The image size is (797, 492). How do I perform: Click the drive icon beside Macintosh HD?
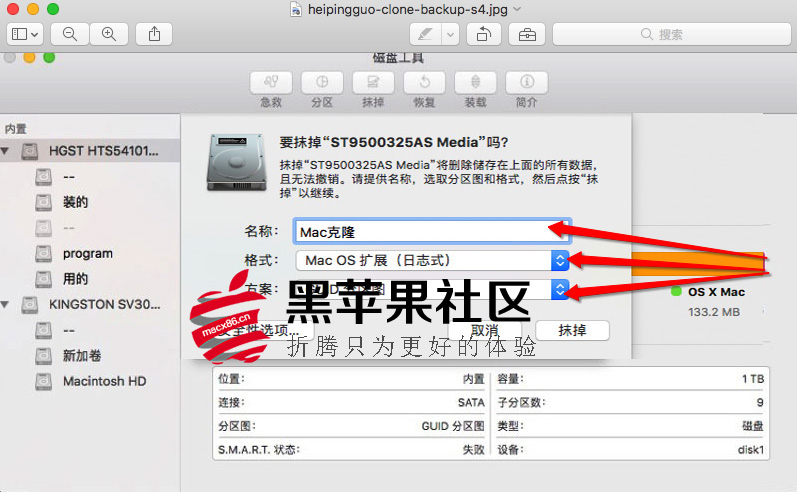(x=44, y=381)
